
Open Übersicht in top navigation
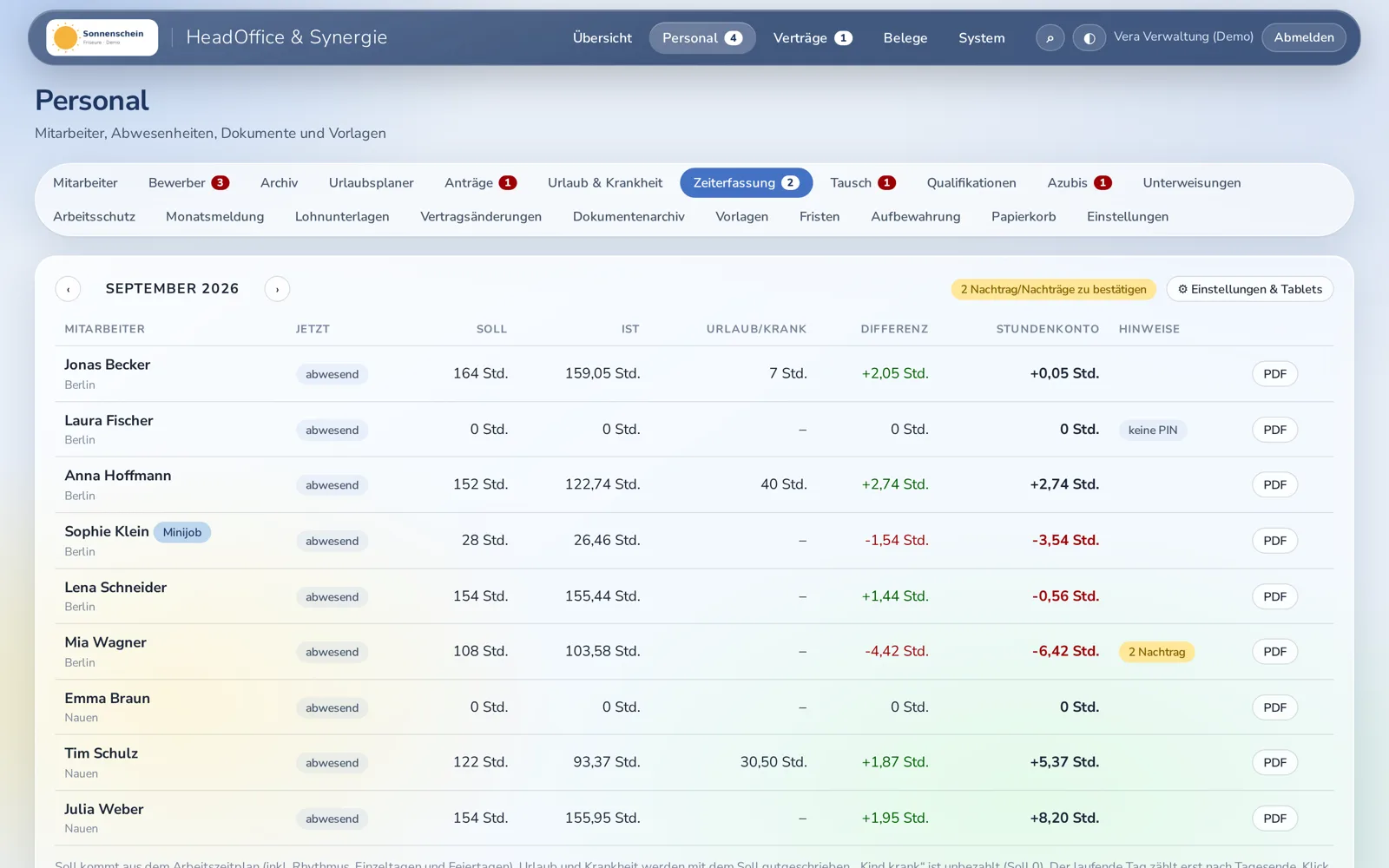(x=602, y=38)
